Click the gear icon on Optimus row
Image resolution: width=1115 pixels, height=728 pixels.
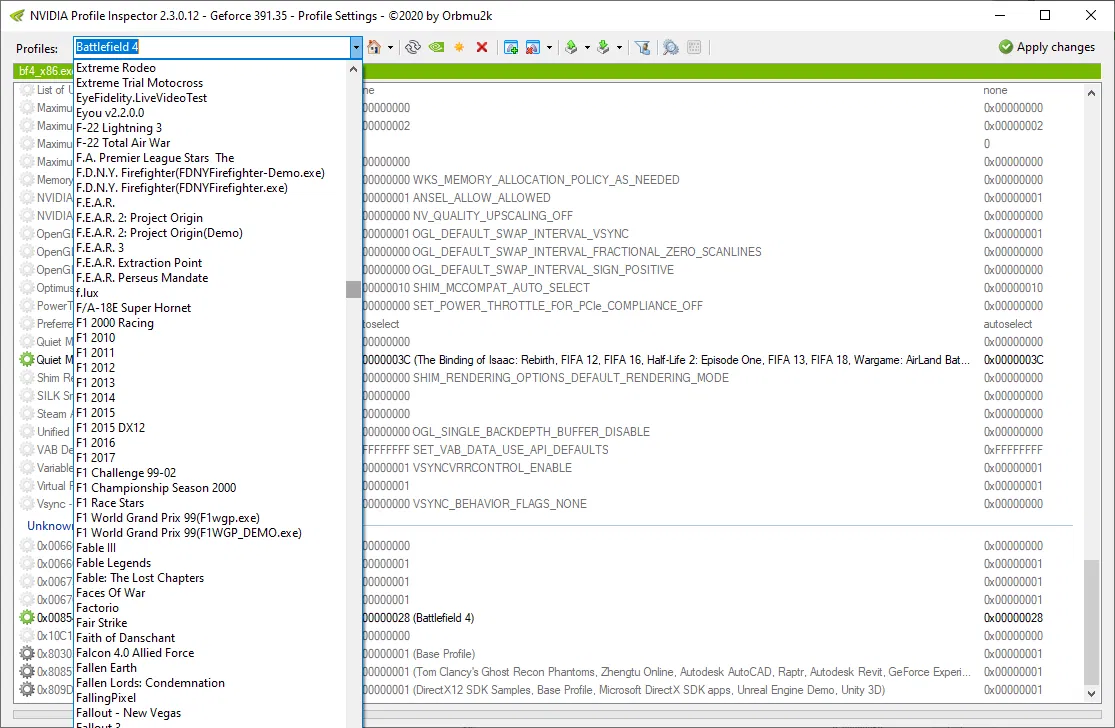pos(27,288)
